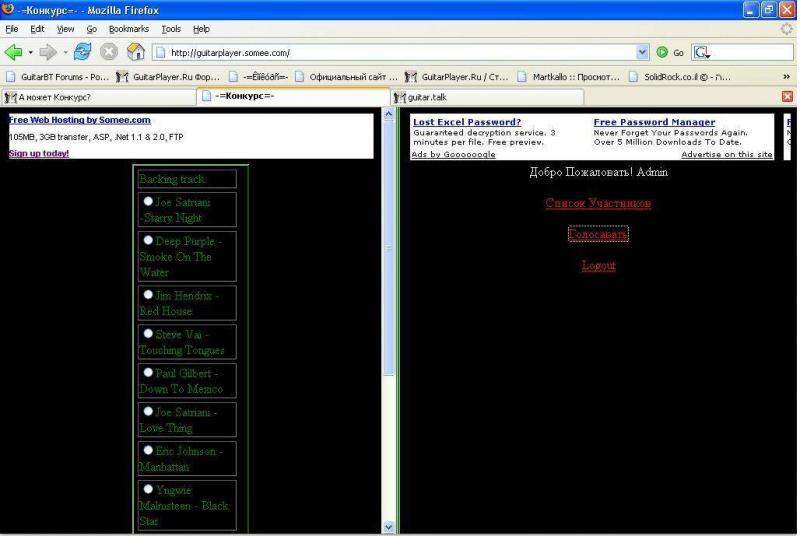Open the Bookmarks menu
This screenshot has width=800, height=536.
point(128,29)
